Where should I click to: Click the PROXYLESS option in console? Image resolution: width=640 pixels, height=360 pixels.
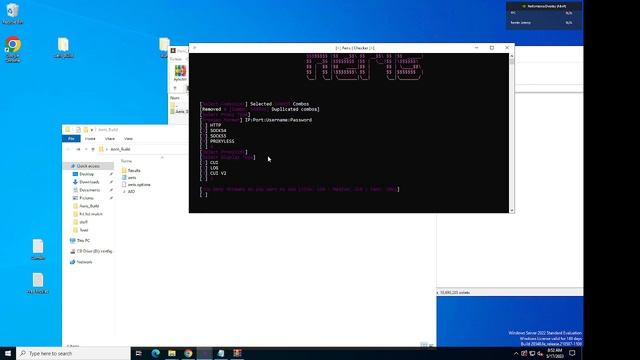222,141
